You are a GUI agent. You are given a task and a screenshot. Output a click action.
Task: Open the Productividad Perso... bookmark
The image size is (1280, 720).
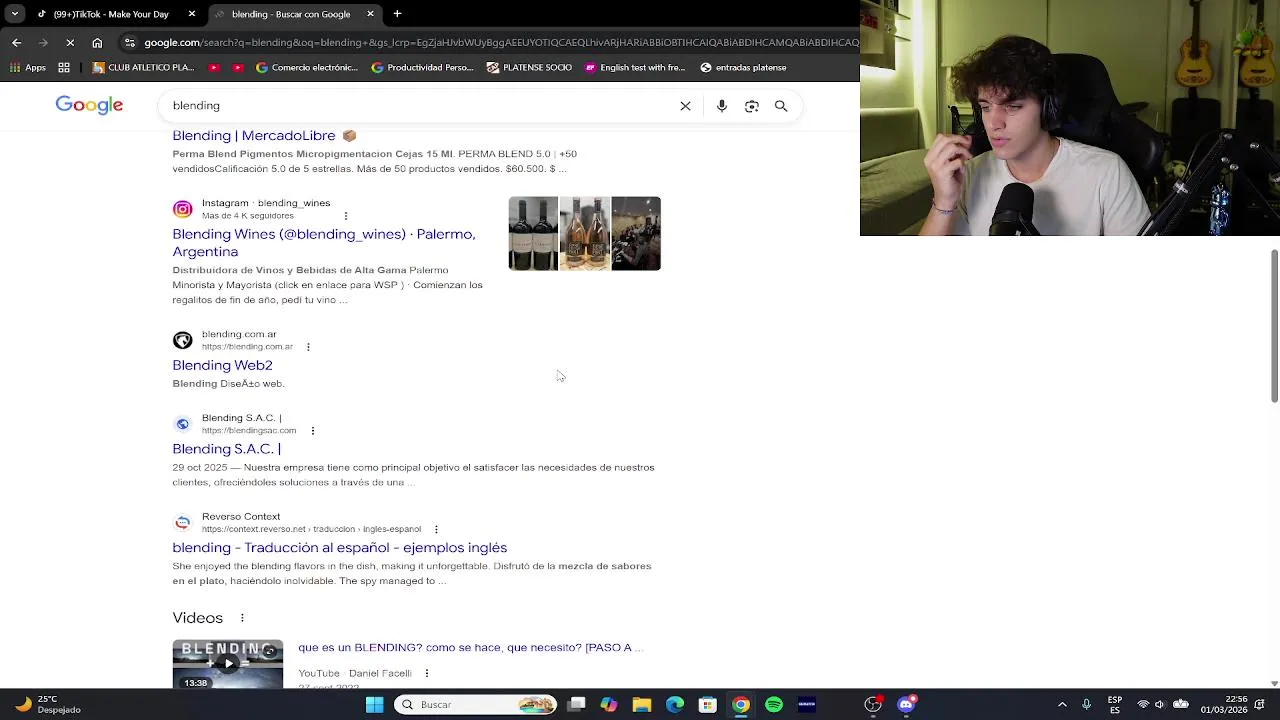tap(422, 67)
